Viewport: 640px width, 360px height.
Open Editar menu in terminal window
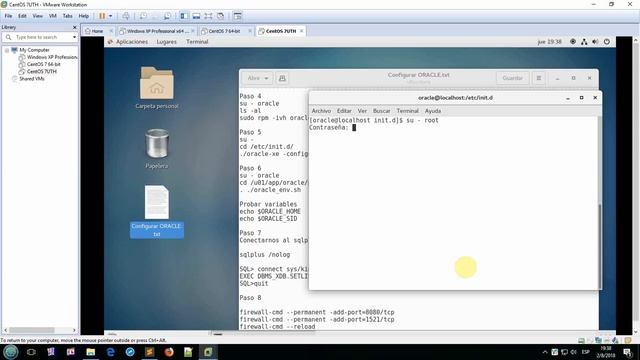pos(344,111)
